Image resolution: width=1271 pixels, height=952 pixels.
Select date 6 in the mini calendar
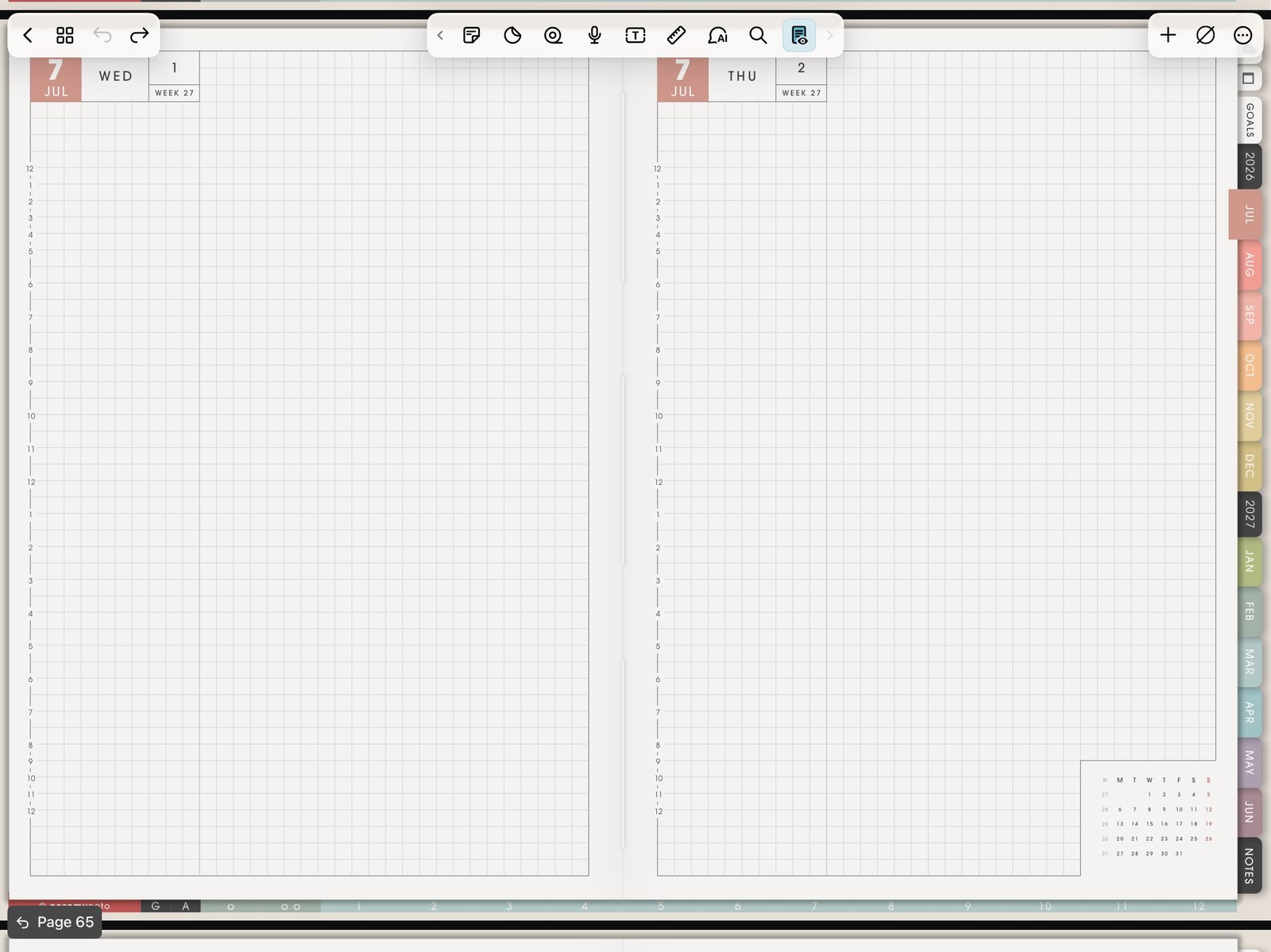coord(1120,809)
